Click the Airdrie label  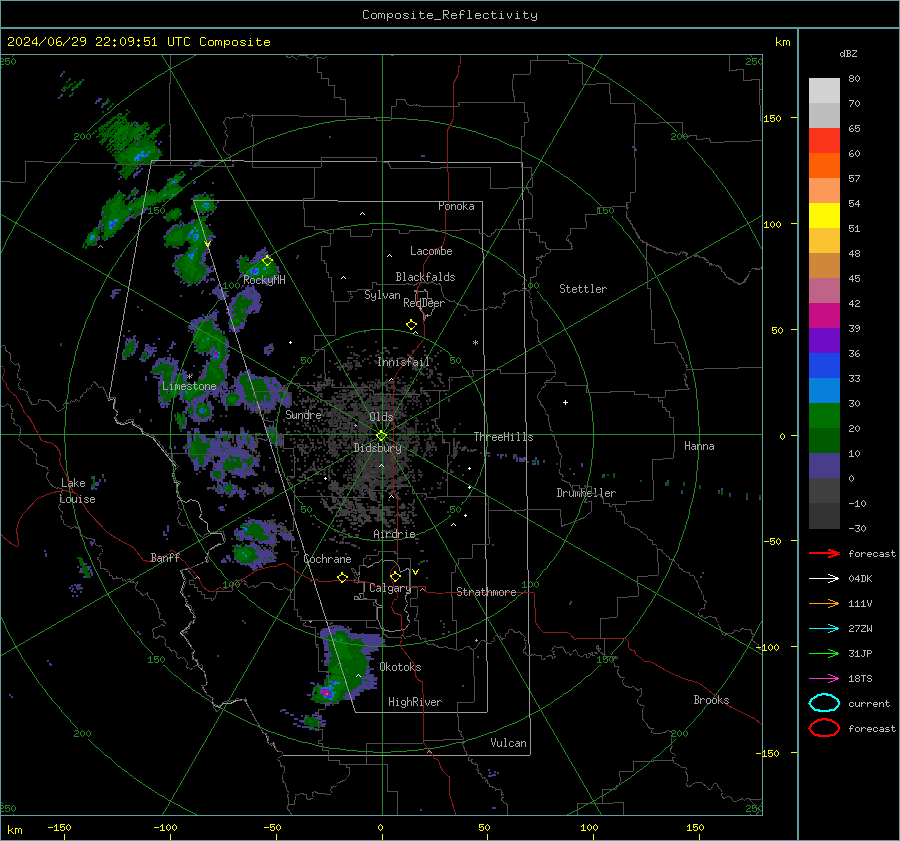(394, 534)
